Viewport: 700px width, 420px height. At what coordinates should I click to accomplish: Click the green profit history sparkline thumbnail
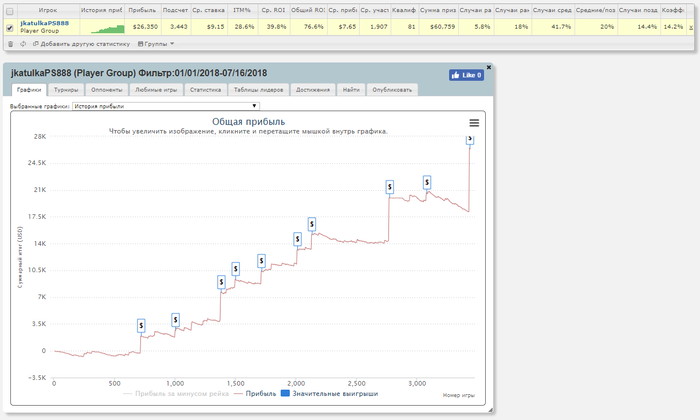tap(108, 29)
